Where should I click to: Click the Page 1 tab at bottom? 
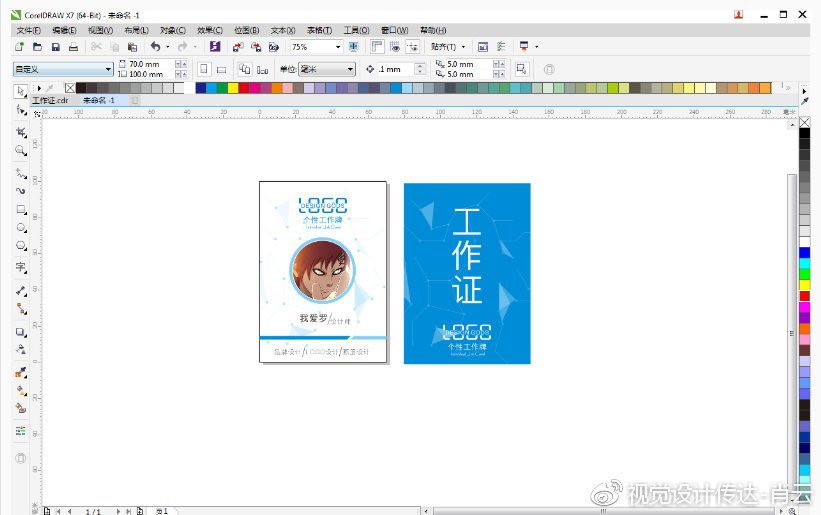(x=162, y=511)
